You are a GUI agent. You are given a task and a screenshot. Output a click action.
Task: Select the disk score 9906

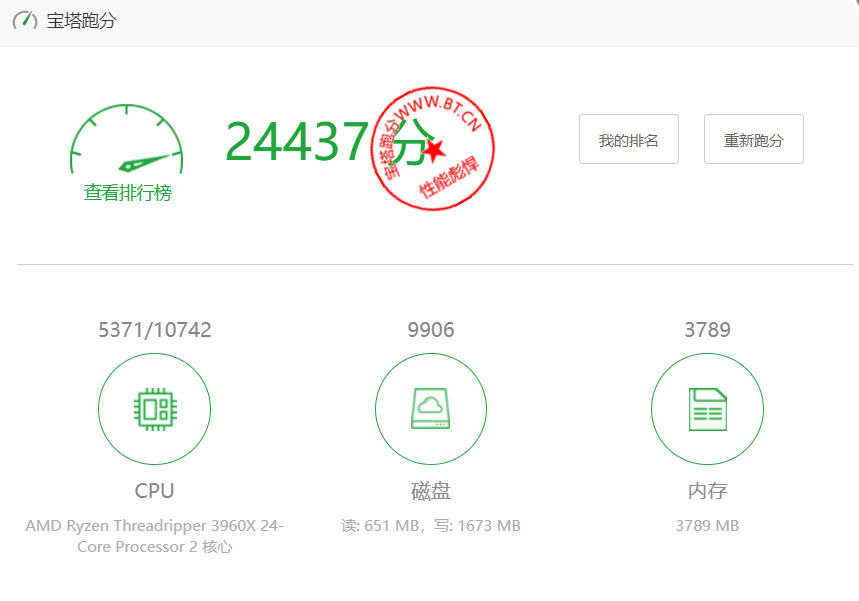click(x=431, y=330)
